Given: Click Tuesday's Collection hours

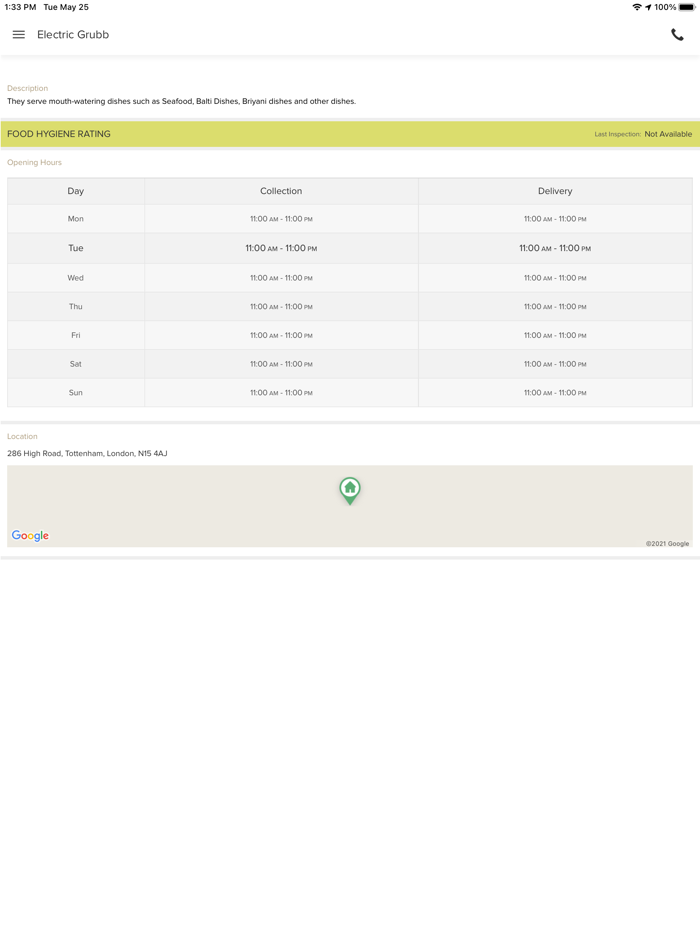Looking at the screenshot, I should point(281,248).
